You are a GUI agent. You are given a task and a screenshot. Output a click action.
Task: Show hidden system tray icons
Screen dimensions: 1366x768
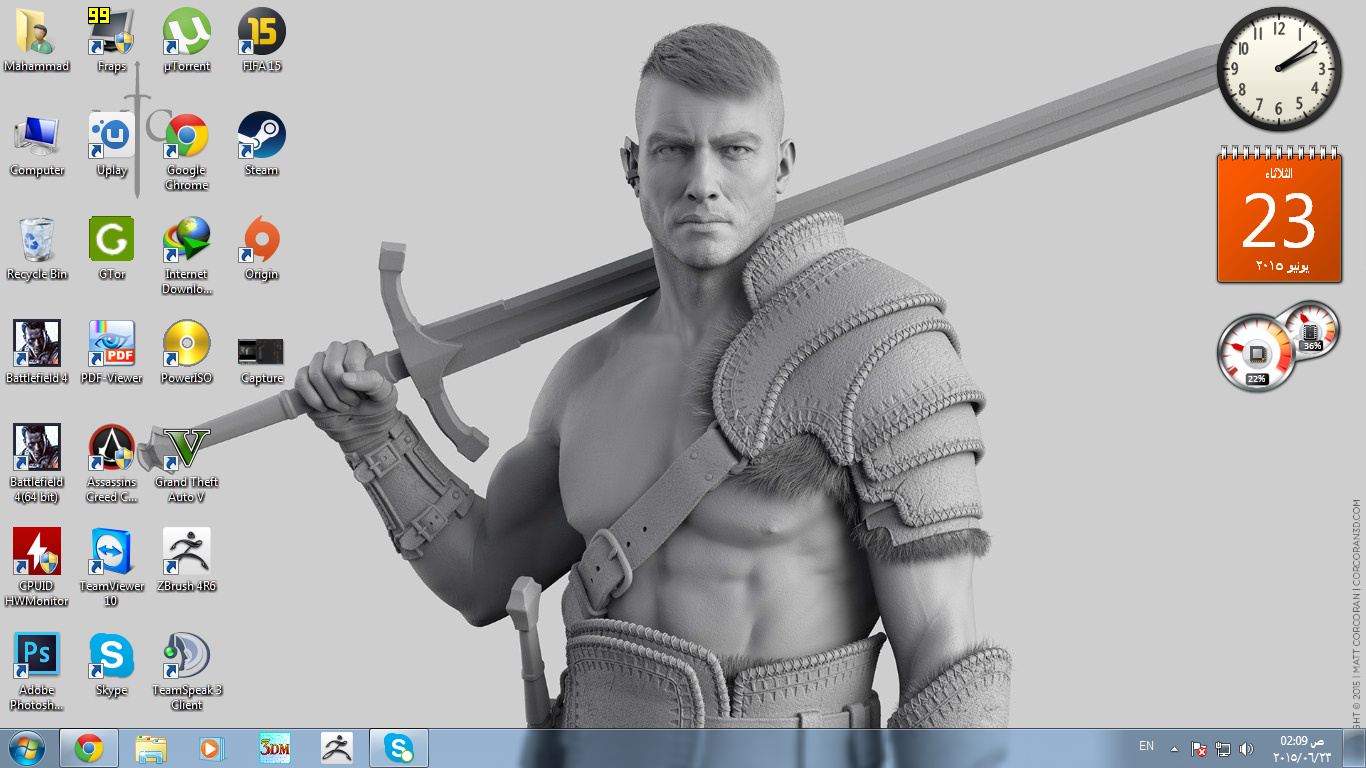tap(1174, 748)
